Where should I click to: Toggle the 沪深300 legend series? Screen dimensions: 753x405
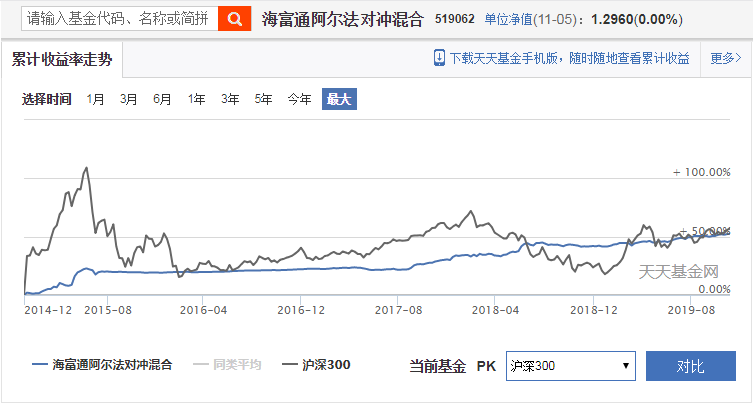coord(316,365)
